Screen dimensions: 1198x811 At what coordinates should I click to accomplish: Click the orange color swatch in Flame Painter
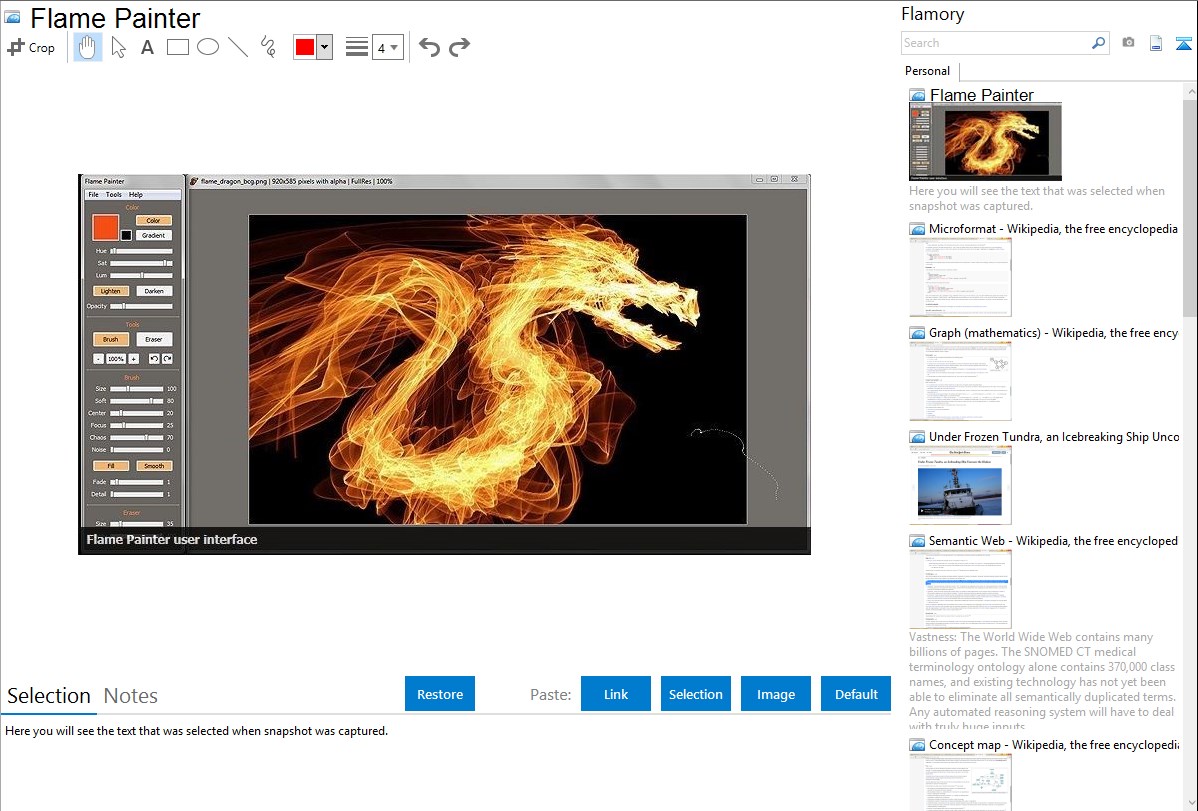click(x=105, y=227)
